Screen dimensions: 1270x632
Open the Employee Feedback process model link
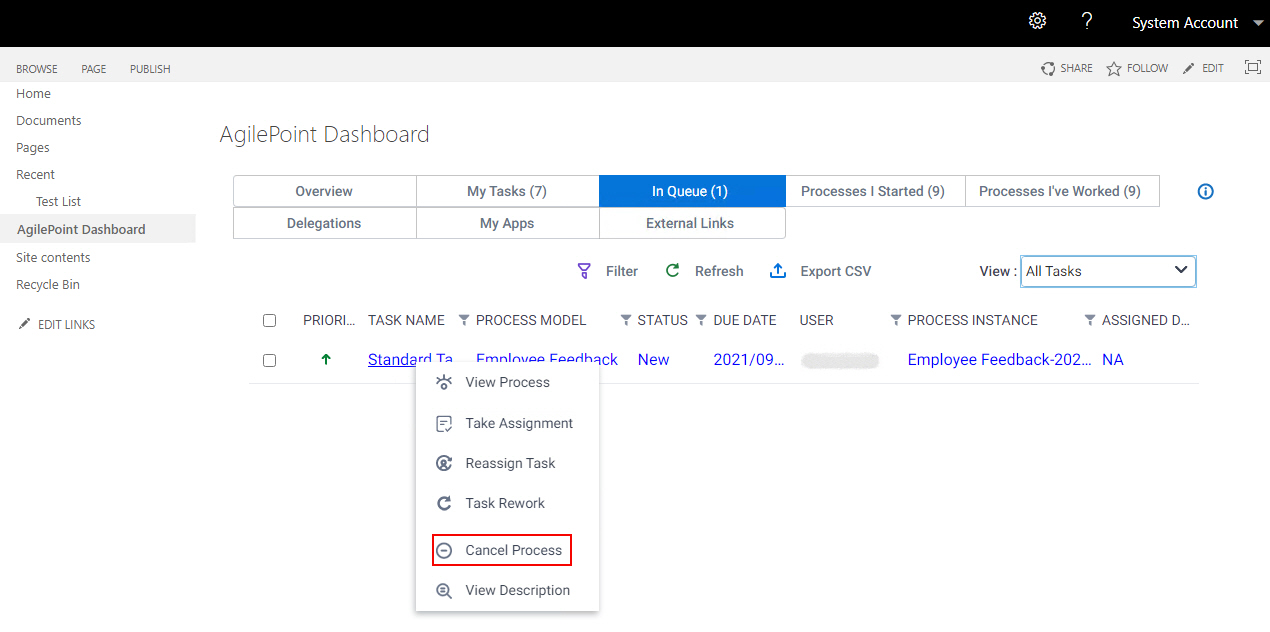(x=547, y=359)
